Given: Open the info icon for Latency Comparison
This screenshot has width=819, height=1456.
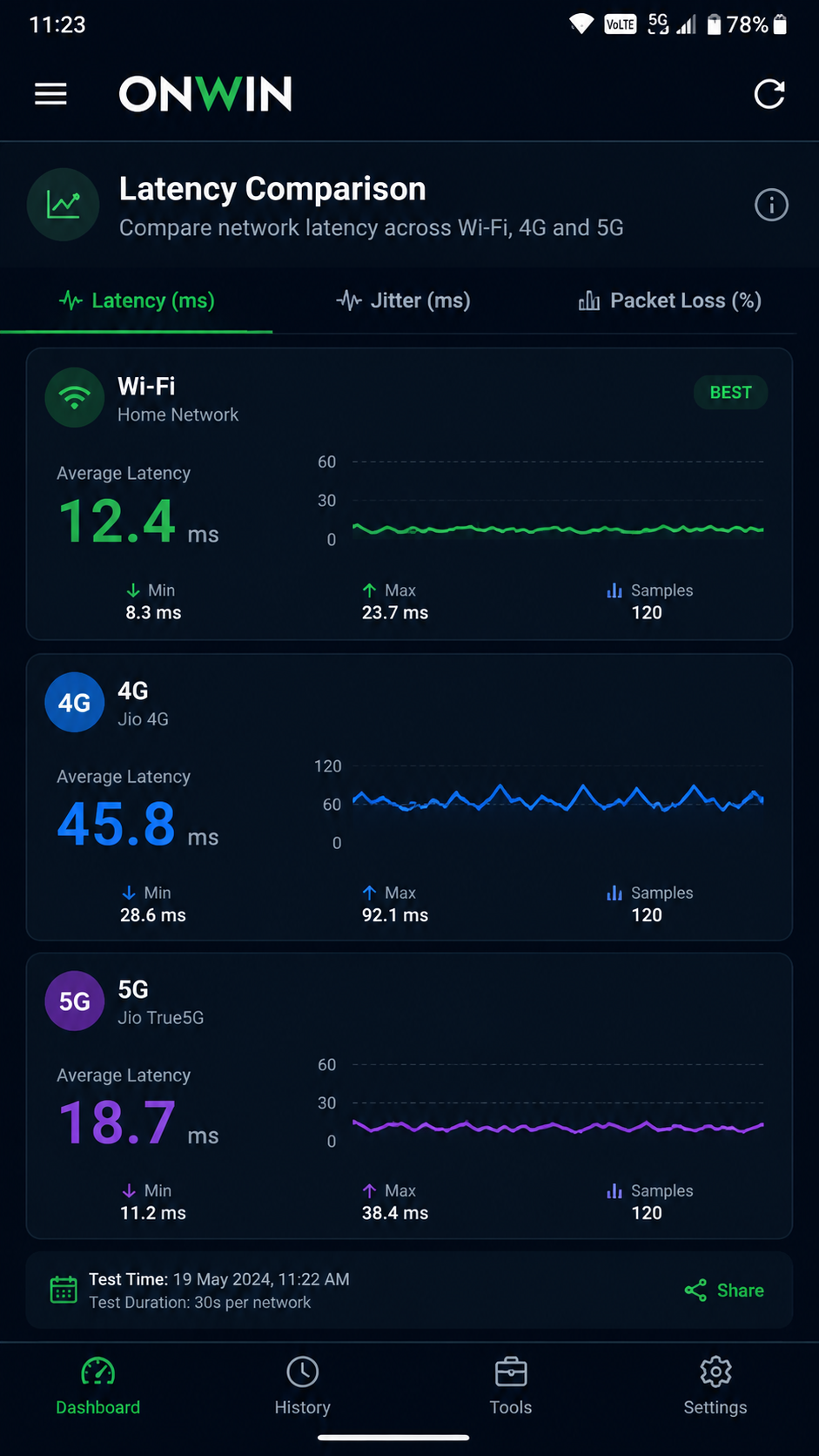Looking at the screenshot, I should click(771, 206).
